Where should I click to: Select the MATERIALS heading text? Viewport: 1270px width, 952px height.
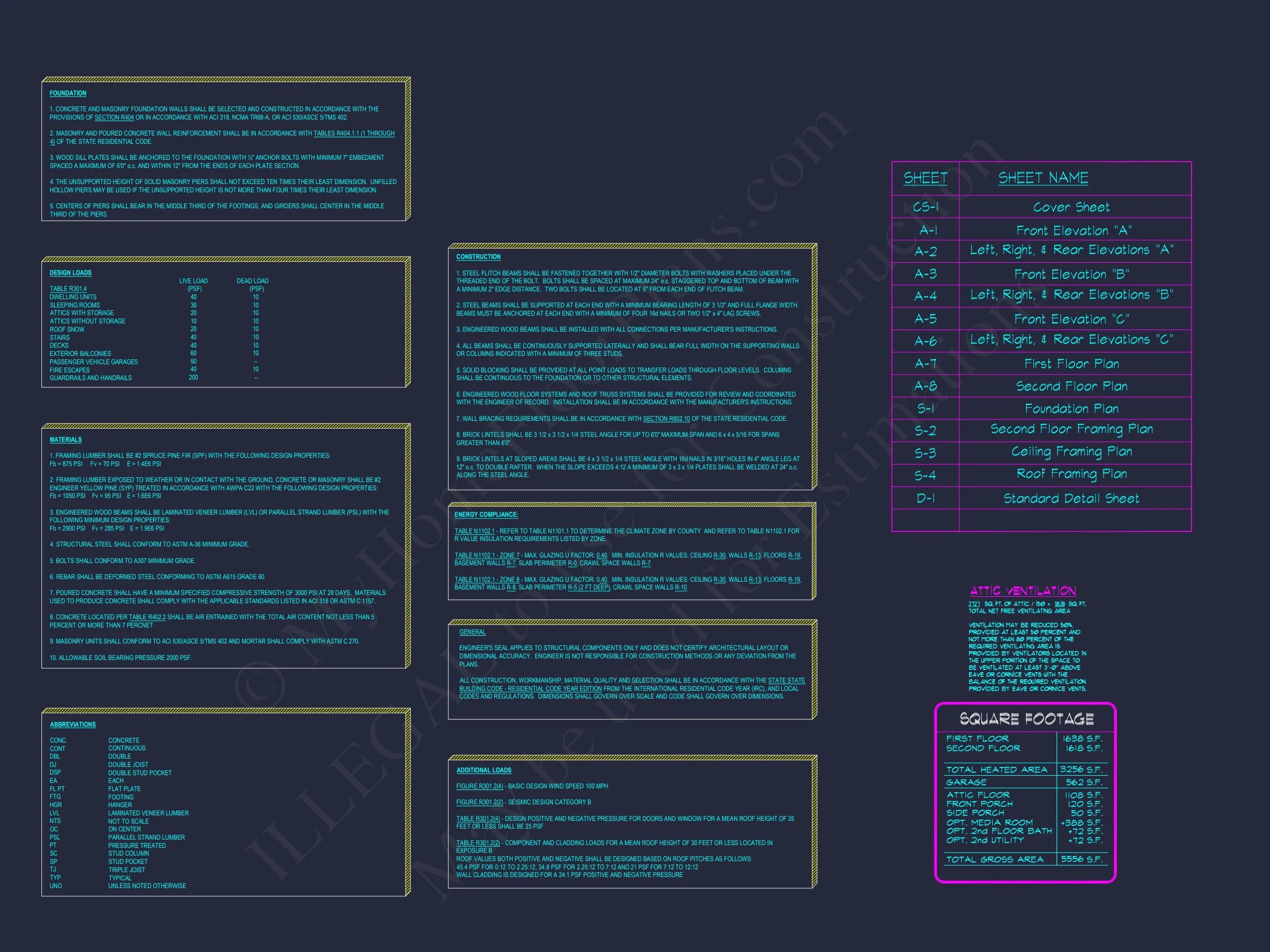[x=66, y=440]
